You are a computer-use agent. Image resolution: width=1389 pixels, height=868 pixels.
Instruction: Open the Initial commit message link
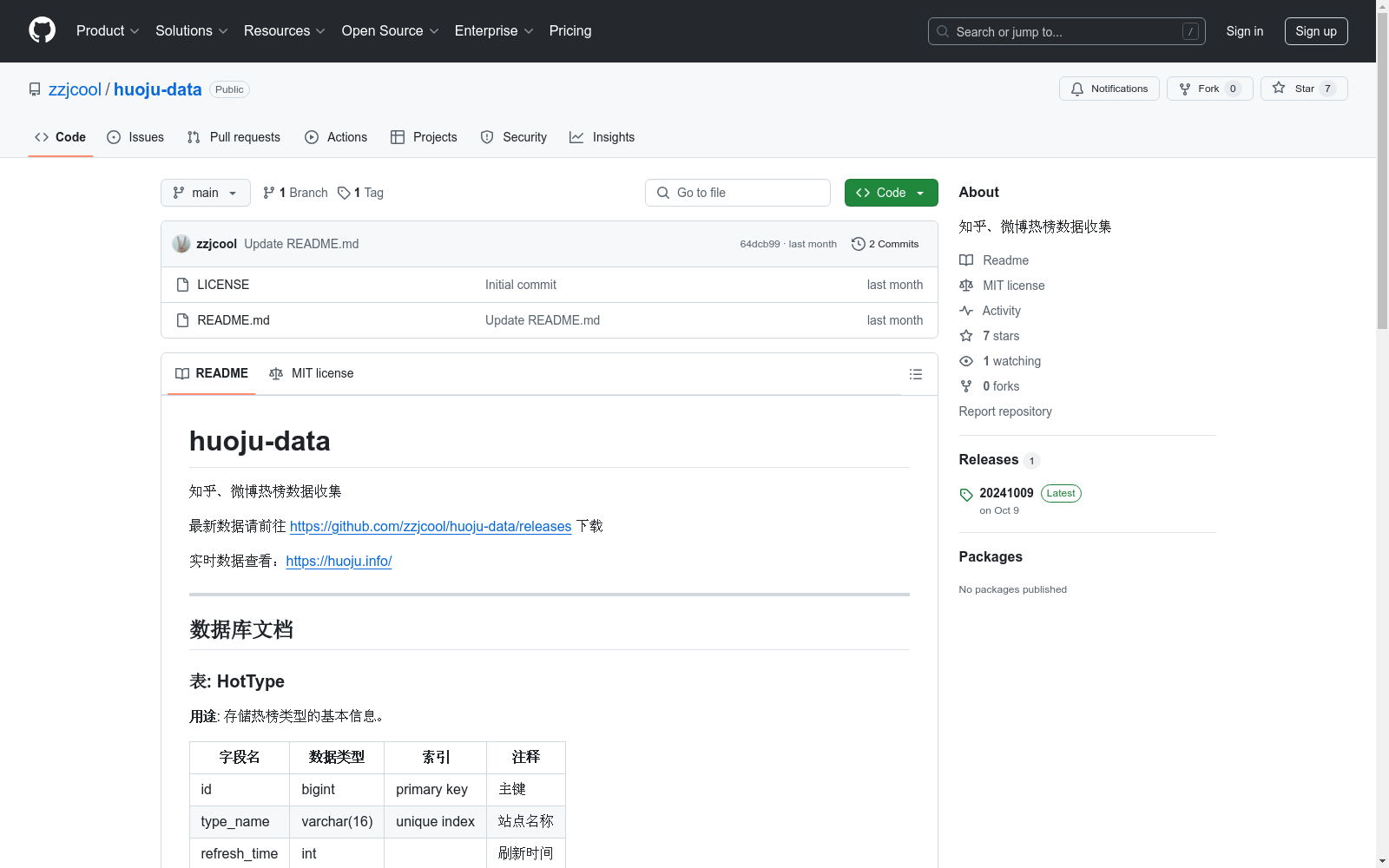pyautogui.click(x=521, y=285)
